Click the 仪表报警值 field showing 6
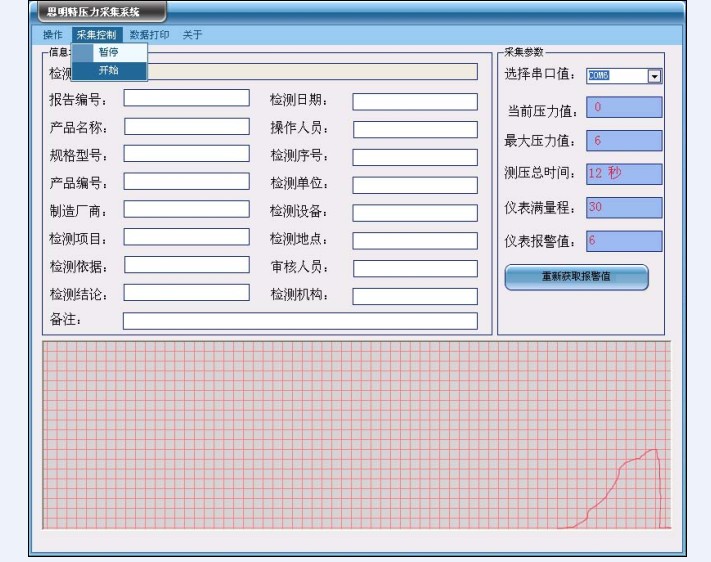 tap(624, 241)
